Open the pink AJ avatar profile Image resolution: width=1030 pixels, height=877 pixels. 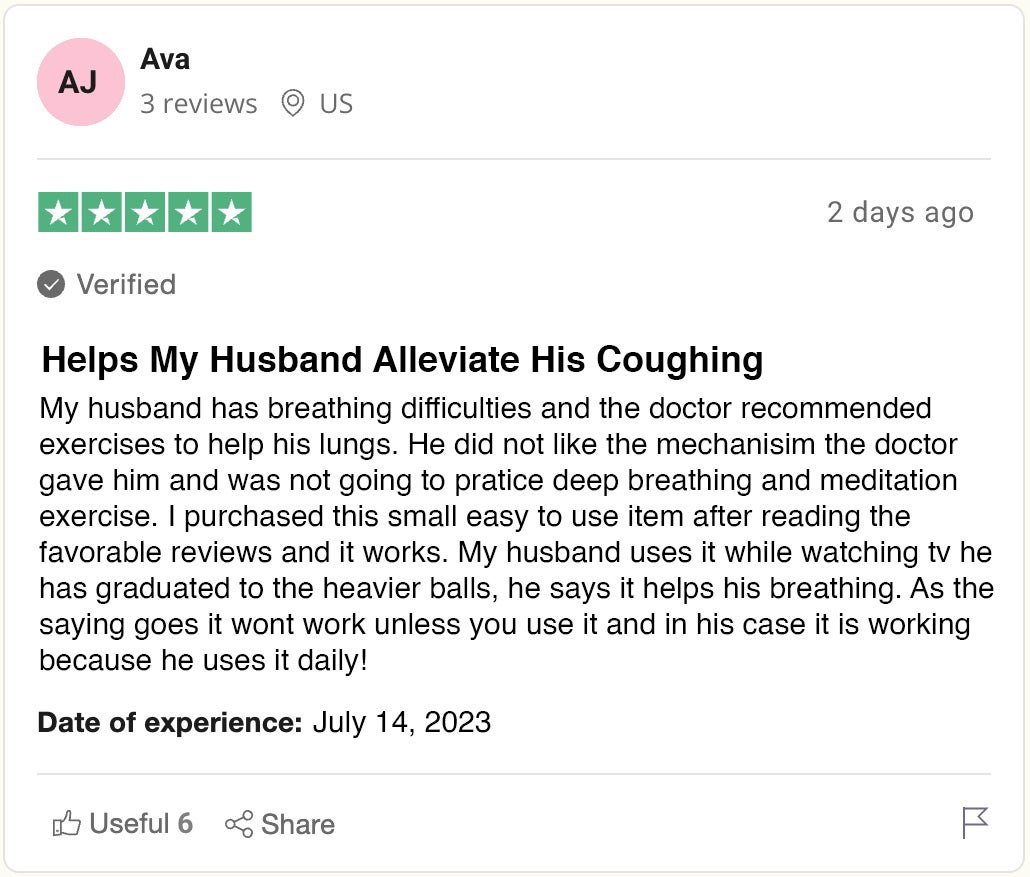tap(81, 82)
